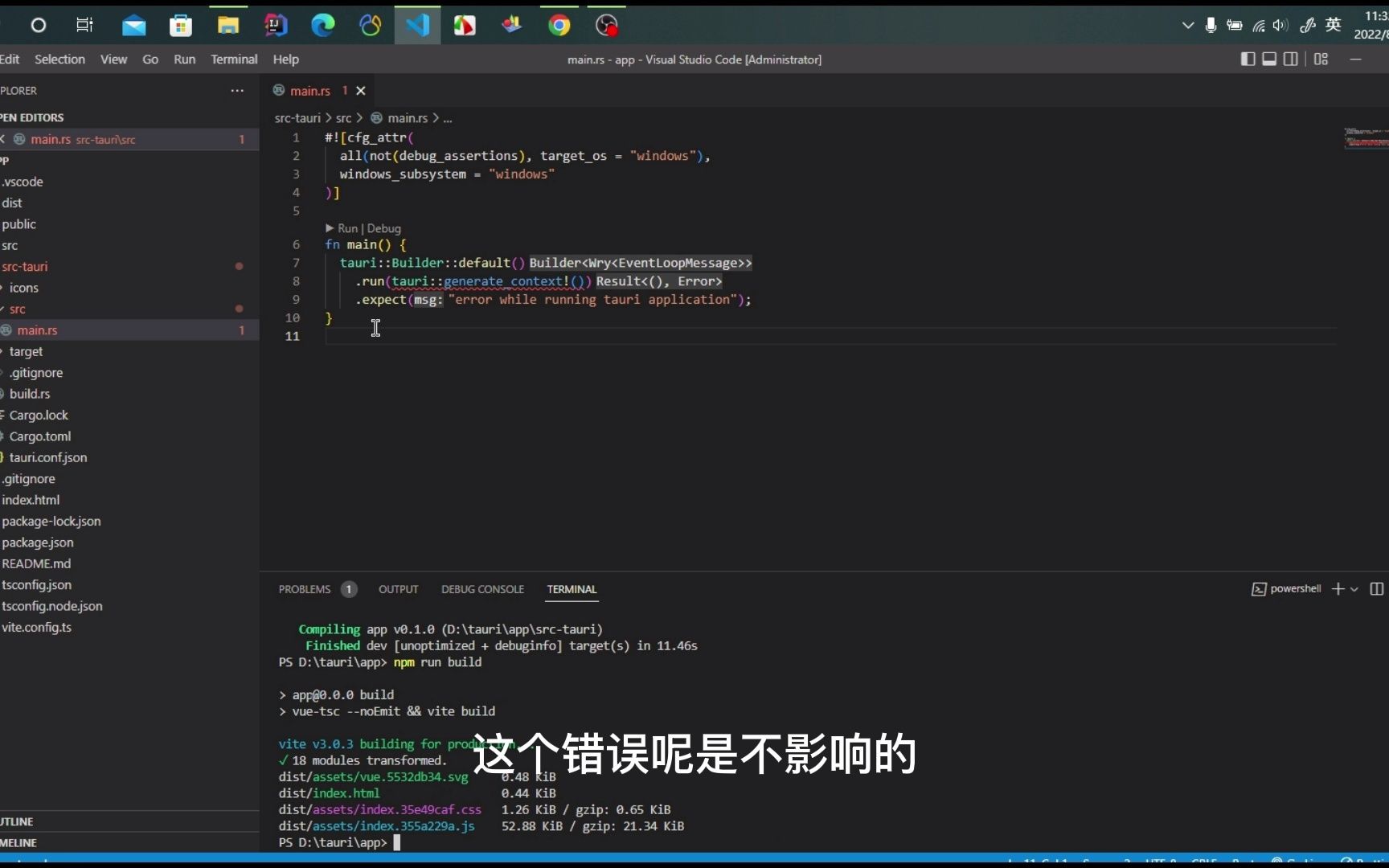Viewport: 1389px width, 868px height.
Task: Open the Wi-Fi network tray icon
Action: click(x=1259, y=26)
